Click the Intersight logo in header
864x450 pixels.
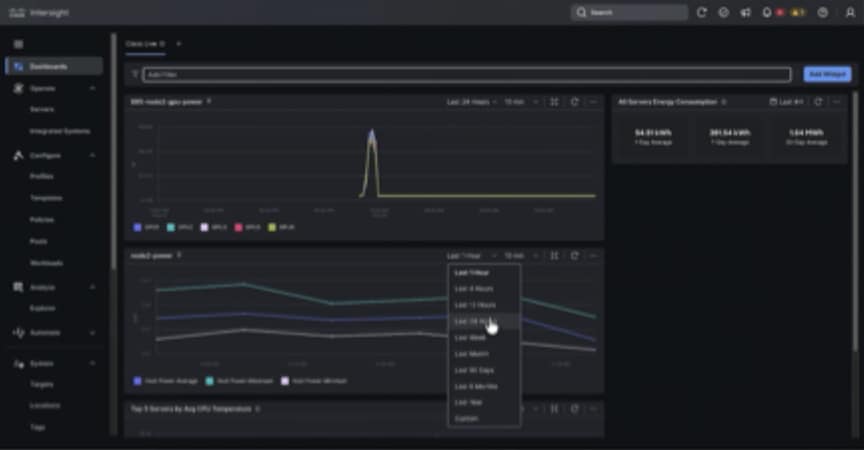(39, 12)
